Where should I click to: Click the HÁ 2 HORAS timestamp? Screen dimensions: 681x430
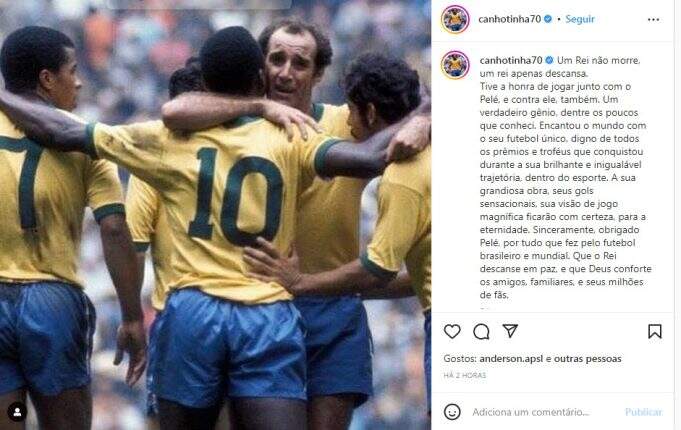coord(465,375)
